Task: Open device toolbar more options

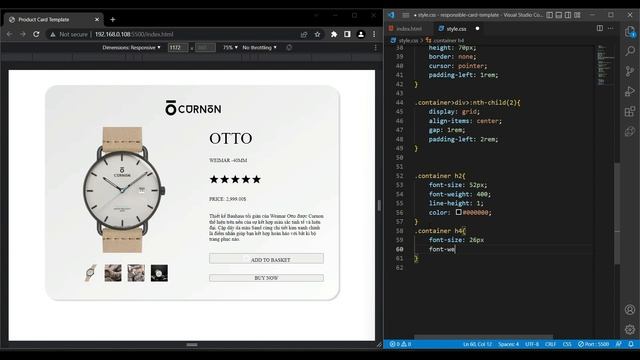Action: [x=376, y=47]
